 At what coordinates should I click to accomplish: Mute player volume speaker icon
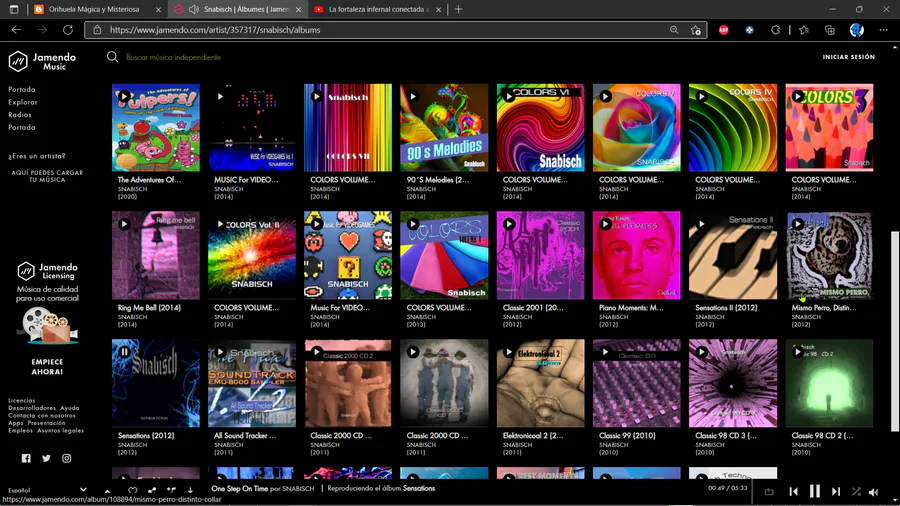click(x=874, y=491)
